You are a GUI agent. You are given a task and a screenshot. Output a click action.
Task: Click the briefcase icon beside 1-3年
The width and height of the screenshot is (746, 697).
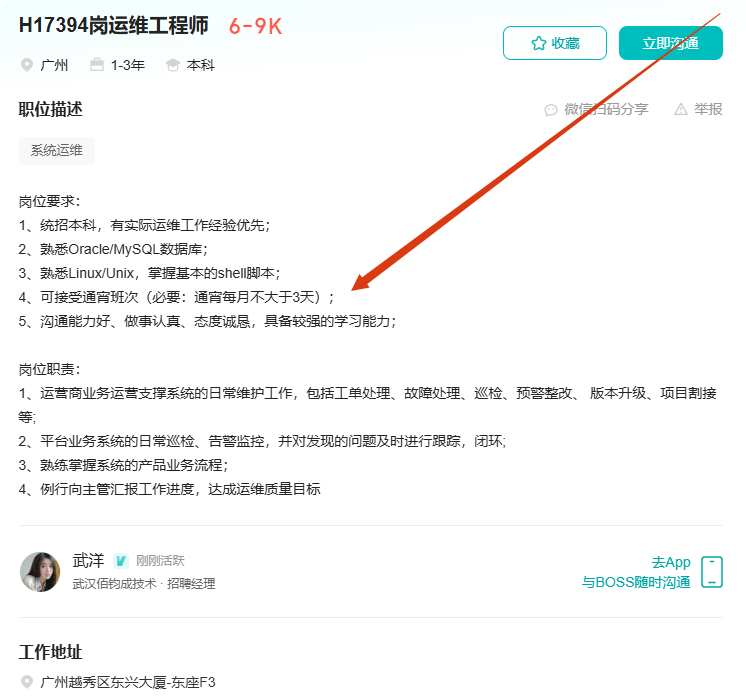click(97, 65)
